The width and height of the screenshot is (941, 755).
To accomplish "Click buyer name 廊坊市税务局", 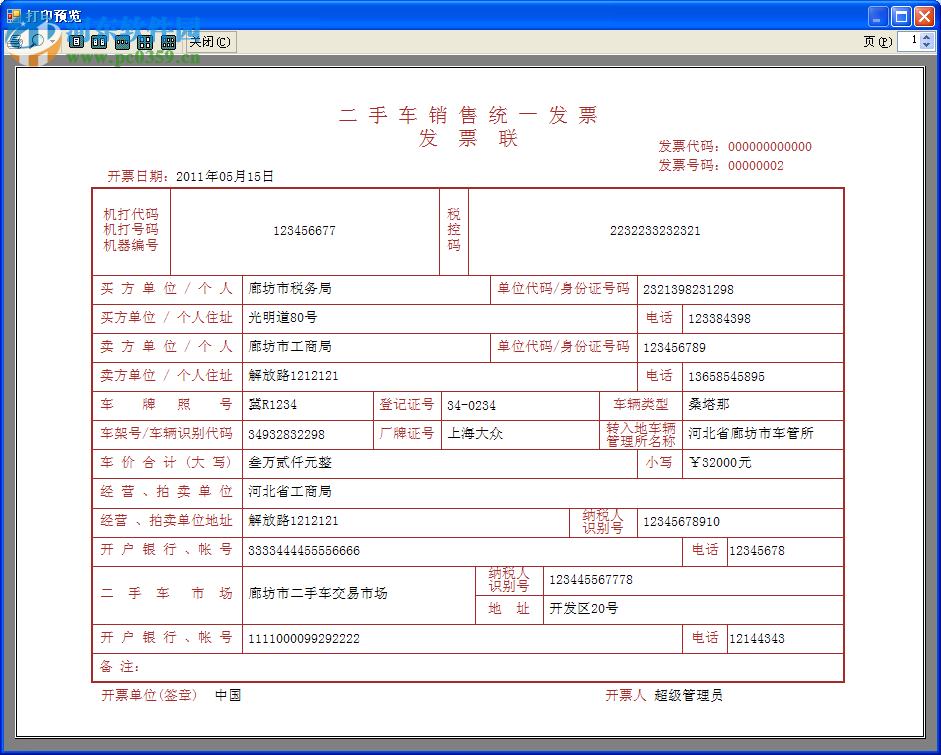I will [290, 289].
